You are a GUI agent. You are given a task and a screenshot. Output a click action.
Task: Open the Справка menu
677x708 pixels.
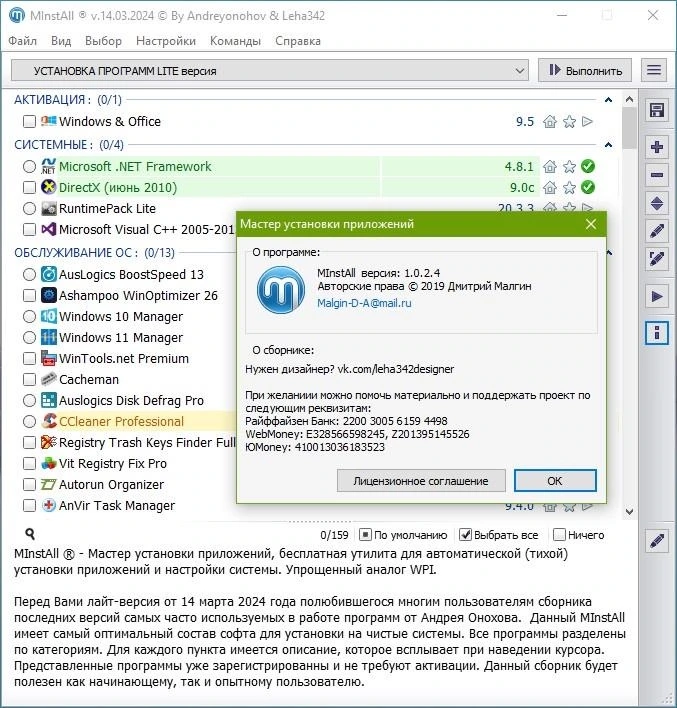coord(298,41)
